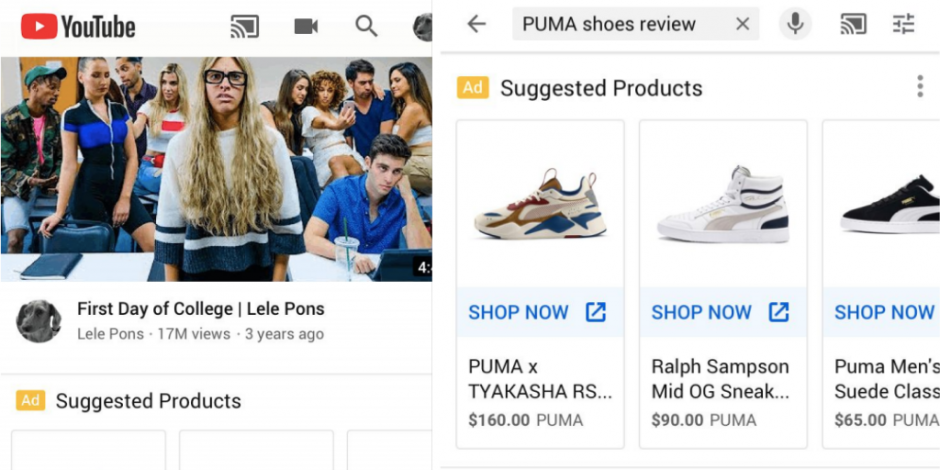Open the account profile avatar
940x470 pixels.
coord(423,27)
